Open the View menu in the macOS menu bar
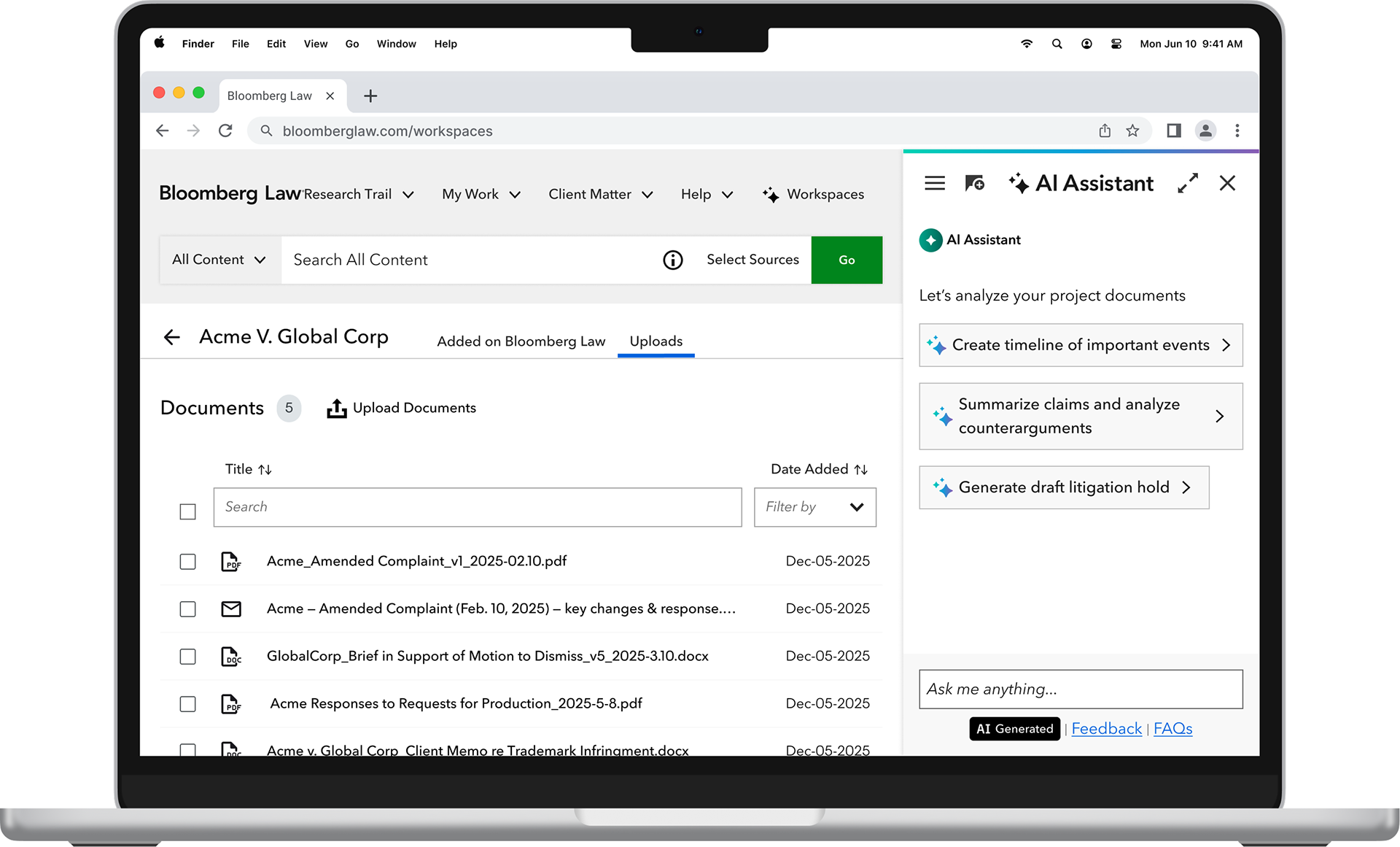 pyautogui.click(x=315, y=44)
